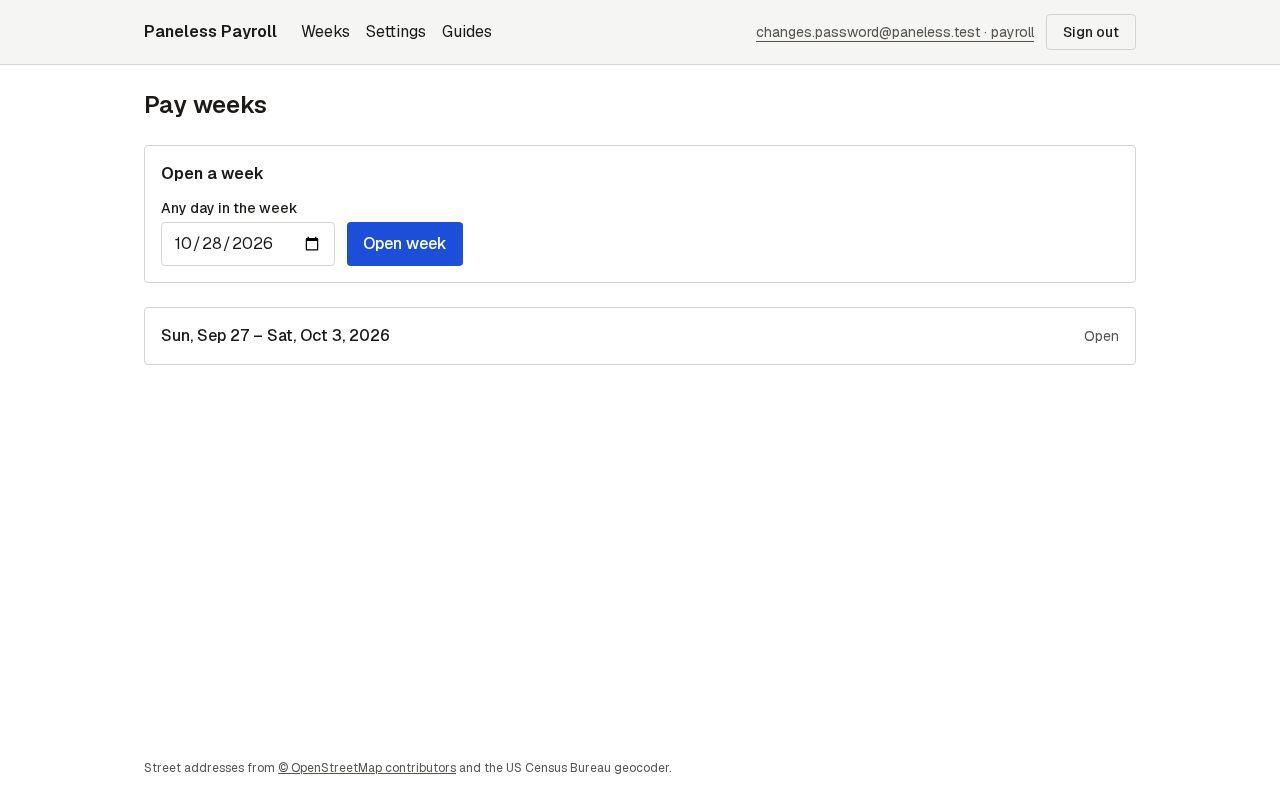Go to the Paneless Payroll home link
The width and height of the screenshot is (1280, 800).
[210, 32]
